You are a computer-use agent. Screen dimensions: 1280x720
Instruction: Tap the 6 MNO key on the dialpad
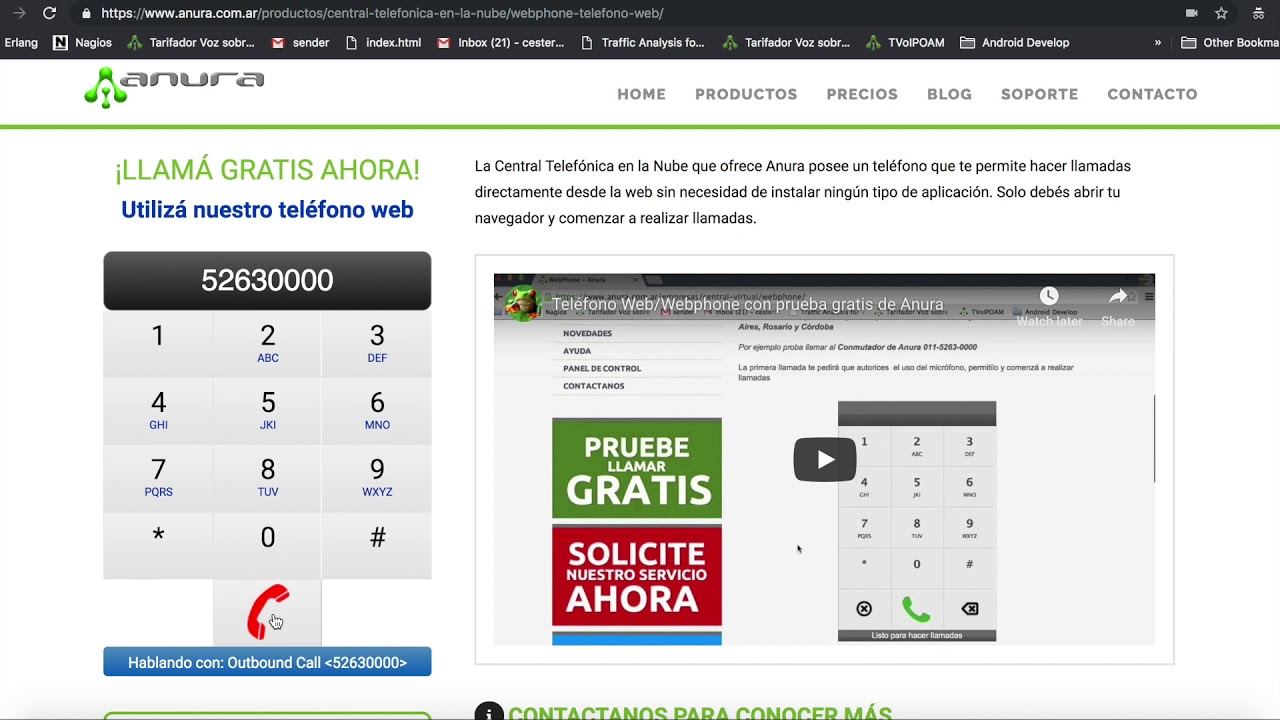[x=377, y=411]
